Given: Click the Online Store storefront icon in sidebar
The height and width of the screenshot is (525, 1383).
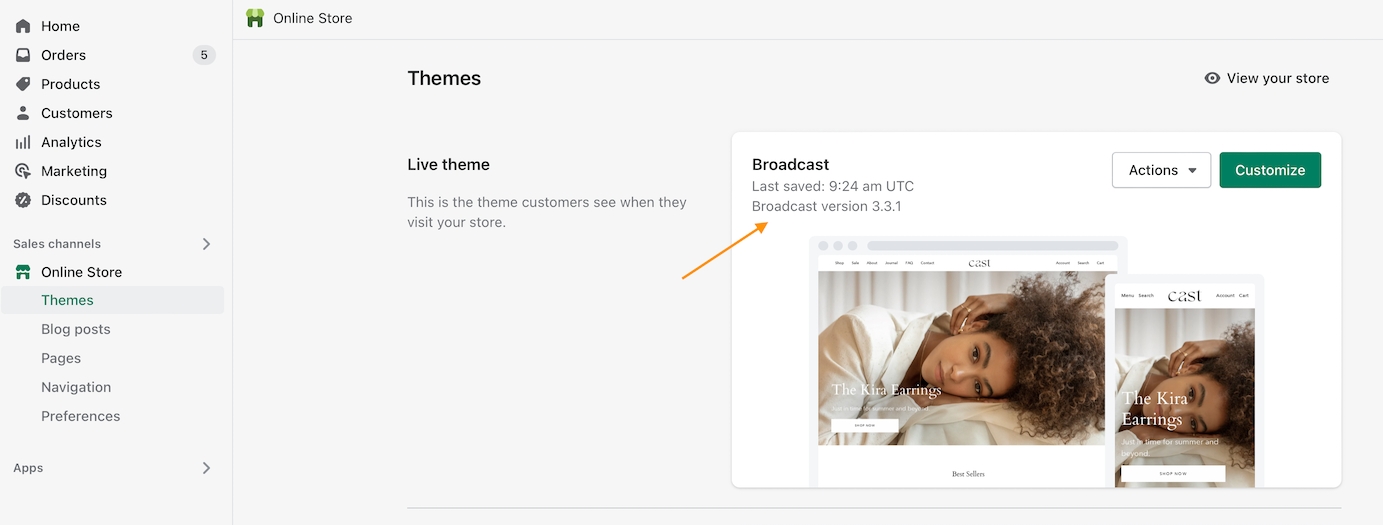Looking at the screenshot, I should point(23,272).
